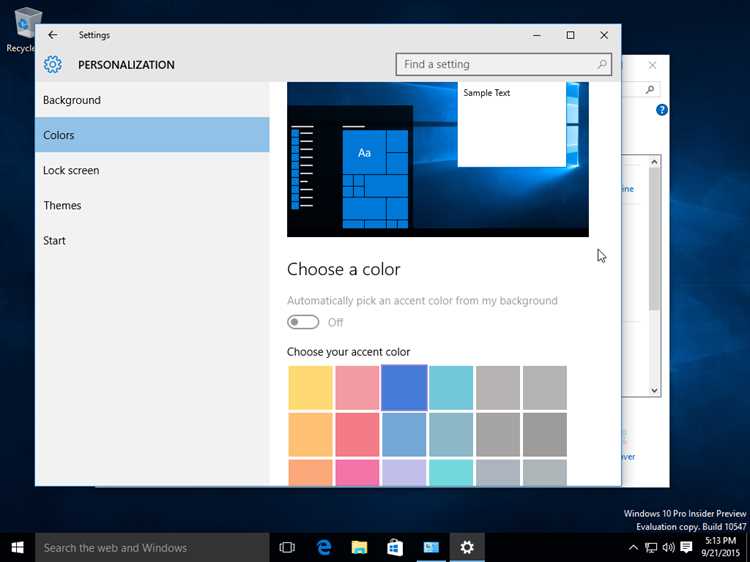Viewport: 750px width, 562px height.
Task: Minimize the Settings window
Action: (537, 35)
